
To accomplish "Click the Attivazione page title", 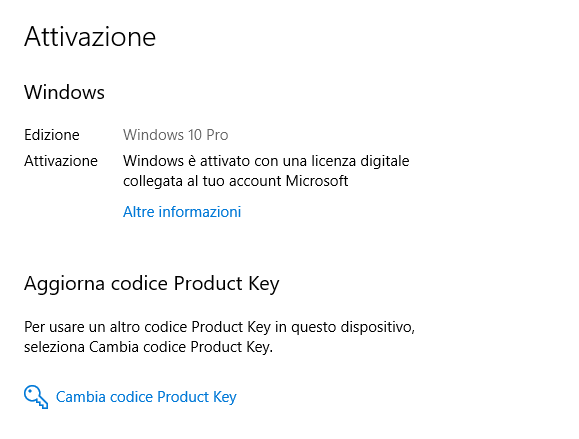I will pyautogui.click(x=90, y=37).
